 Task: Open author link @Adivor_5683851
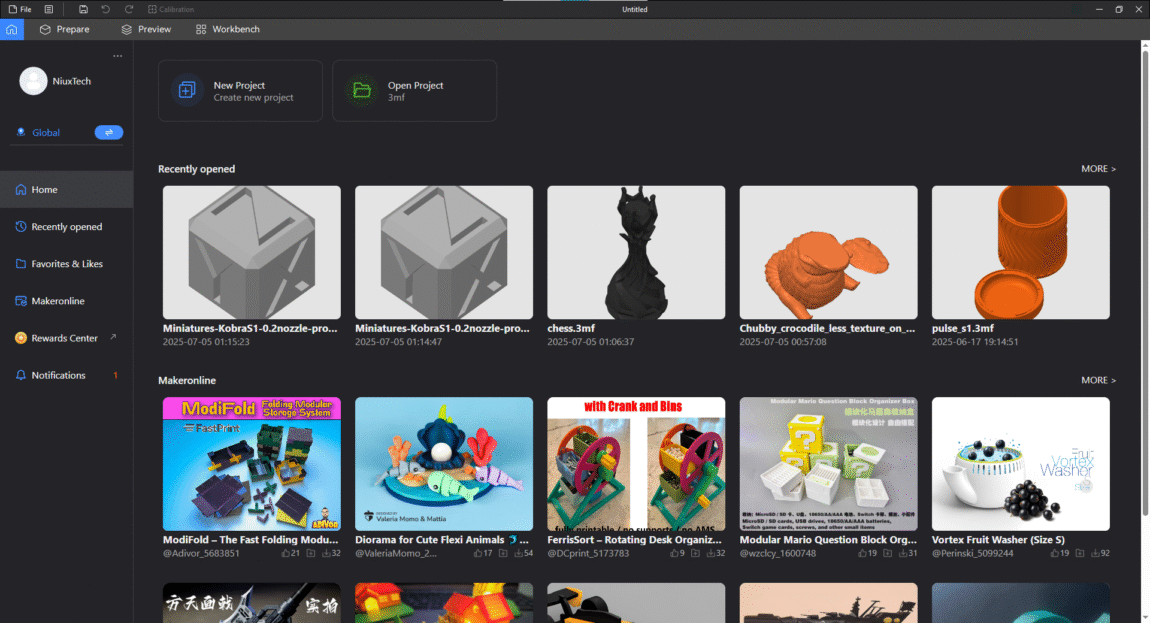pos(201,553)
